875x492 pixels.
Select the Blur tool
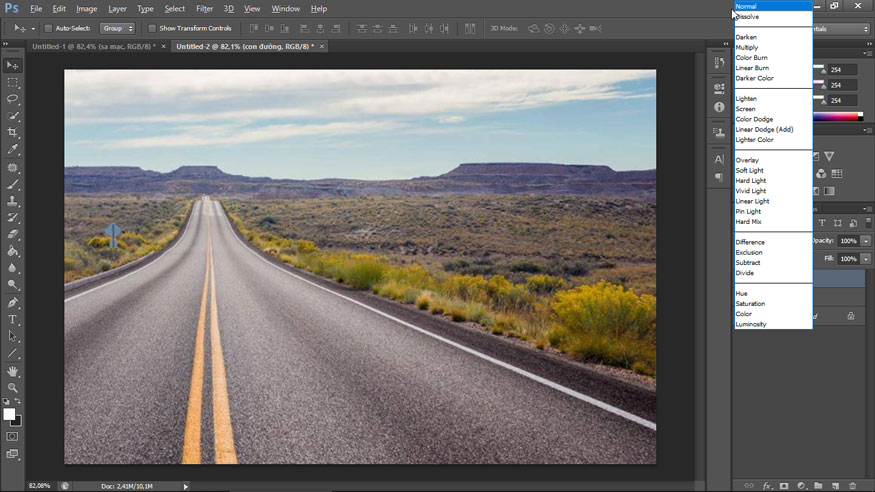click(x=12, y=268)
